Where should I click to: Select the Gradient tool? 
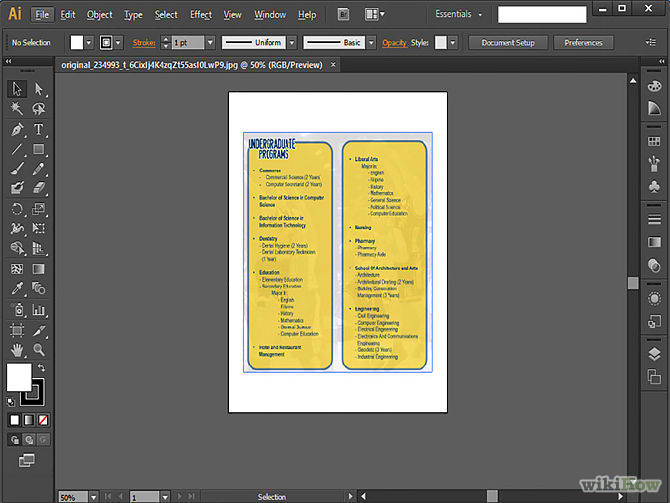tap(38, 269)
